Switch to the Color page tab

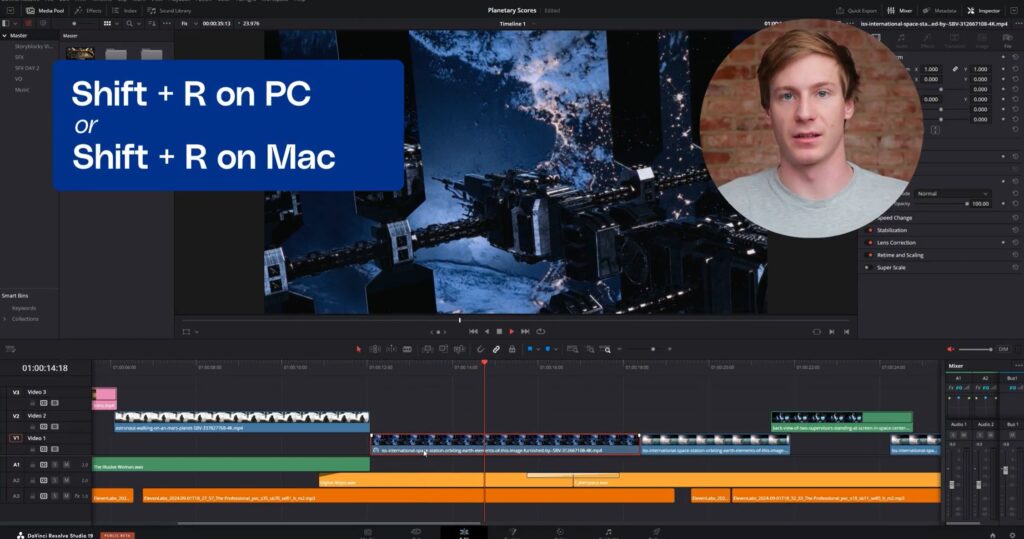[x=560, y=532]
